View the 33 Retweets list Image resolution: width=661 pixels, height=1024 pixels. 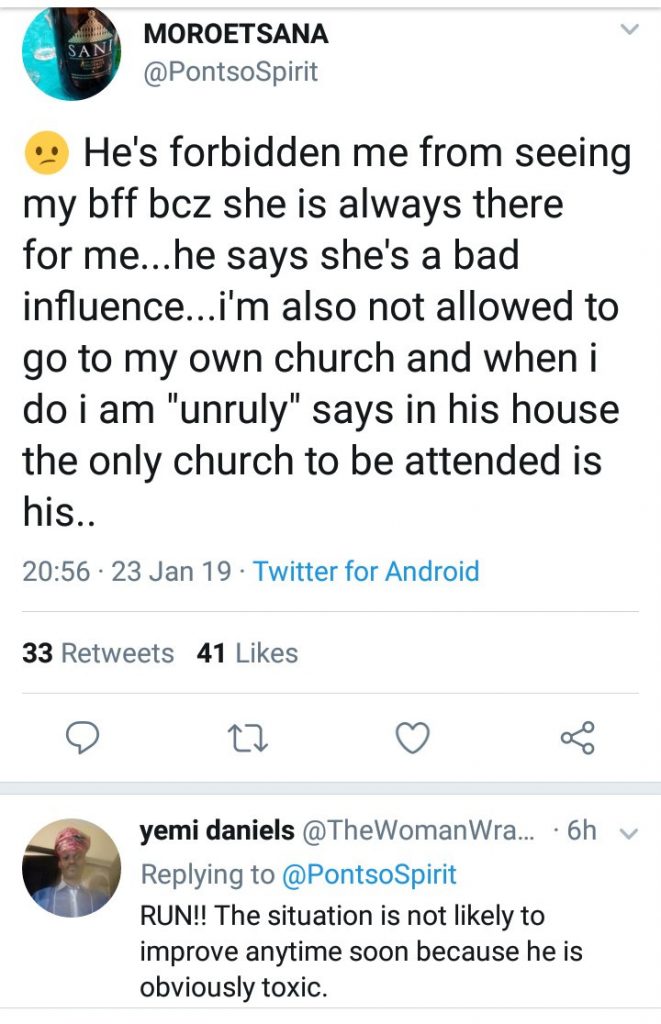(98, 653)
